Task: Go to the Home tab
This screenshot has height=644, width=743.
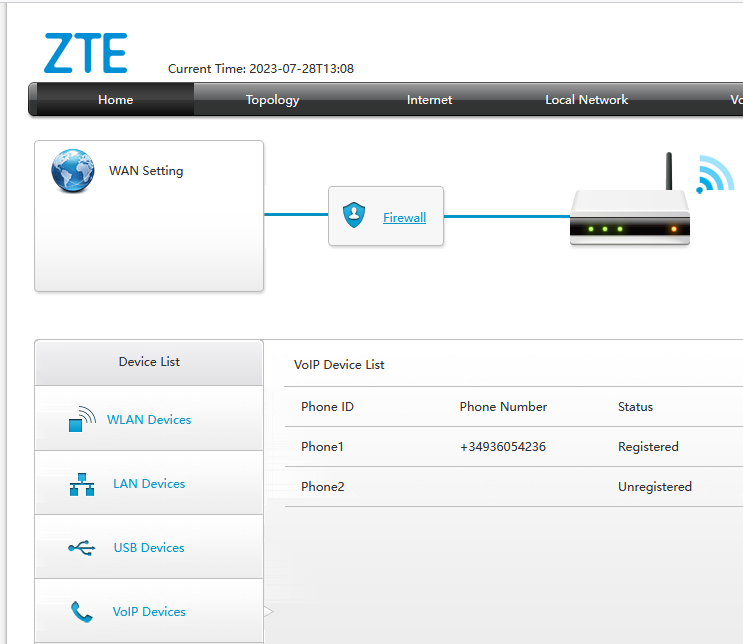Action: [115, 100]
